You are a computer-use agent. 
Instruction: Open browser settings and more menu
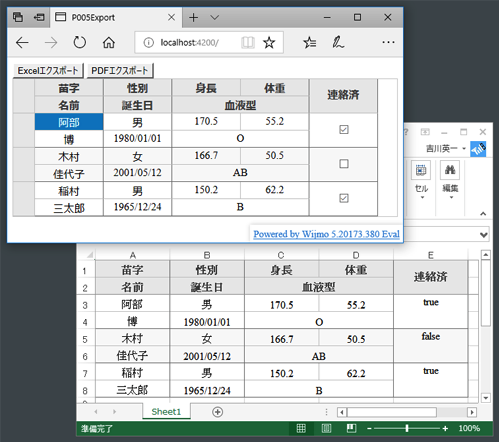pos(388,42)
